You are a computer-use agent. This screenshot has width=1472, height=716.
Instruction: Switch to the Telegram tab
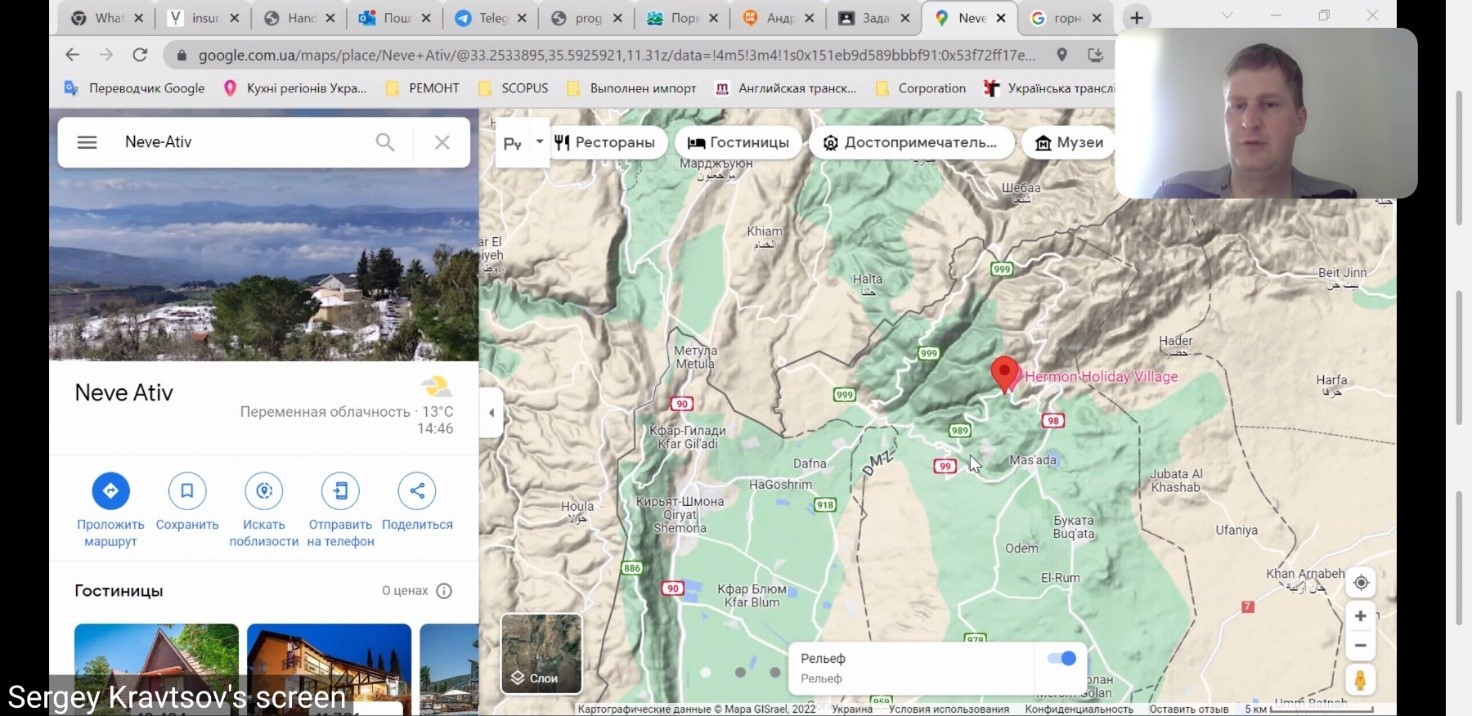[x=490, y=18]
